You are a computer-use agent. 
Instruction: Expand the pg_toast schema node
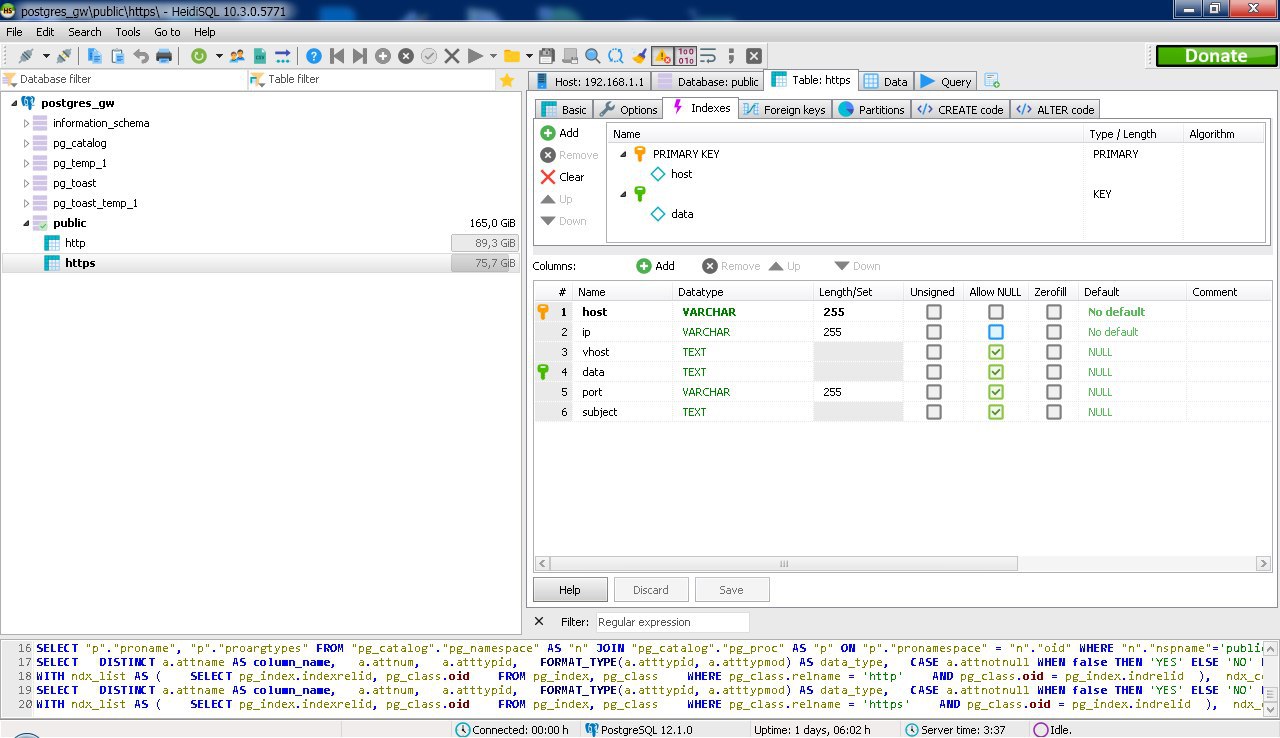(x=27, y=183)
